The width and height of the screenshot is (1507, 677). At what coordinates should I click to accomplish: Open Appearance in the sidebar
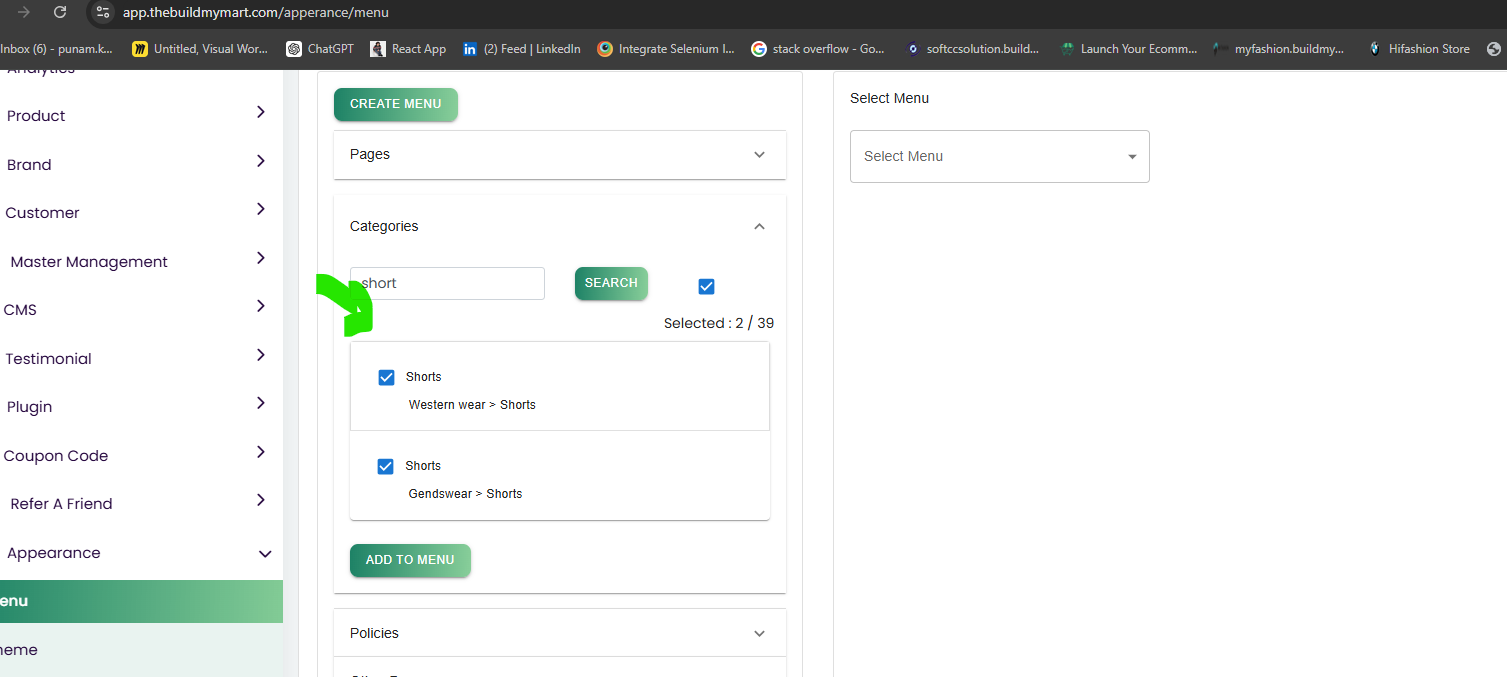click(54, 553)
